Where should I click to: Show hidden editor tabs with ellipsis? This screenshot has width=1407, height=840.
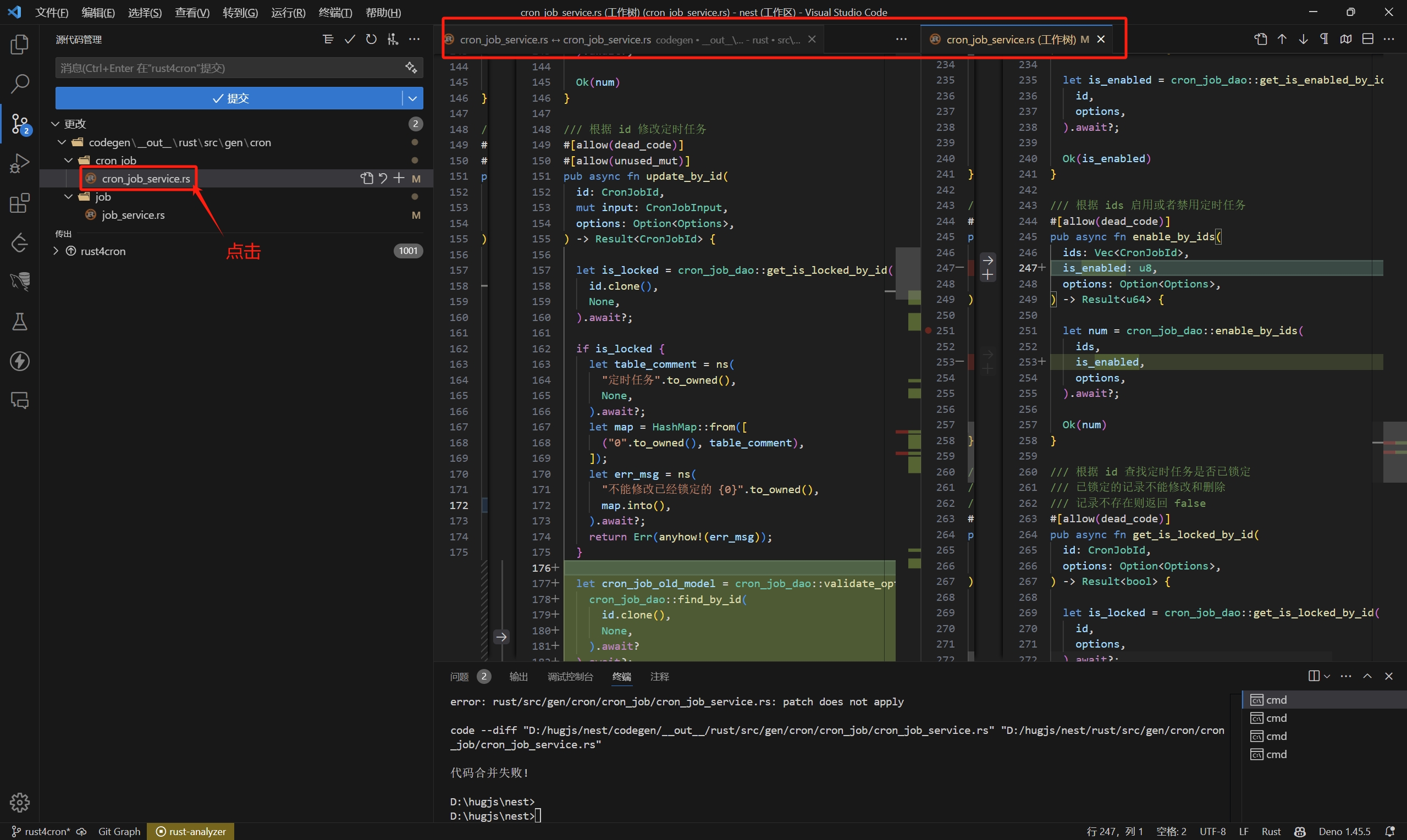tap(901, 39)
